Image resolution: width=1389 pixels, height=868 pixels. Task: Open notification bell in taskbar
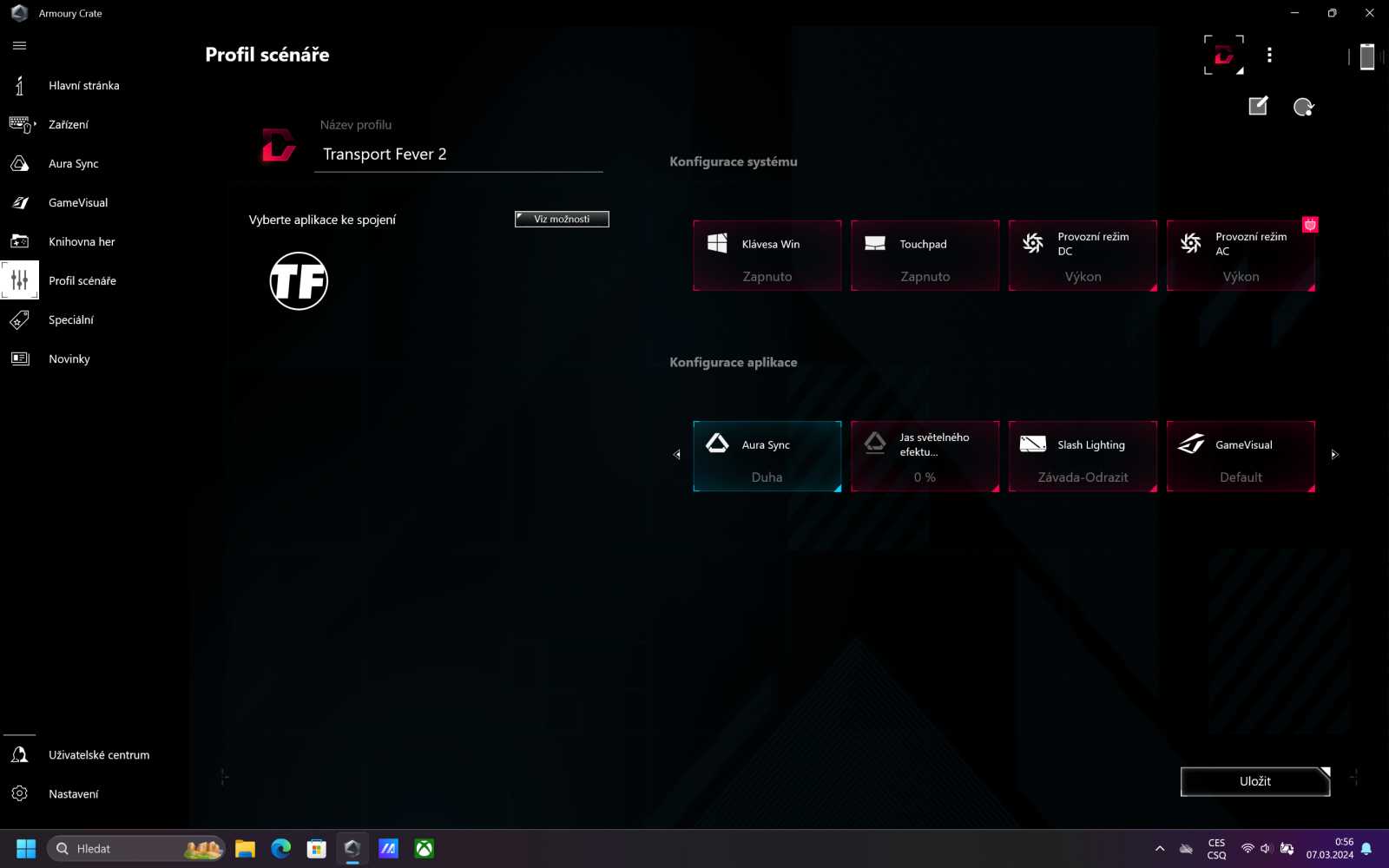(x=1366, y=849)
